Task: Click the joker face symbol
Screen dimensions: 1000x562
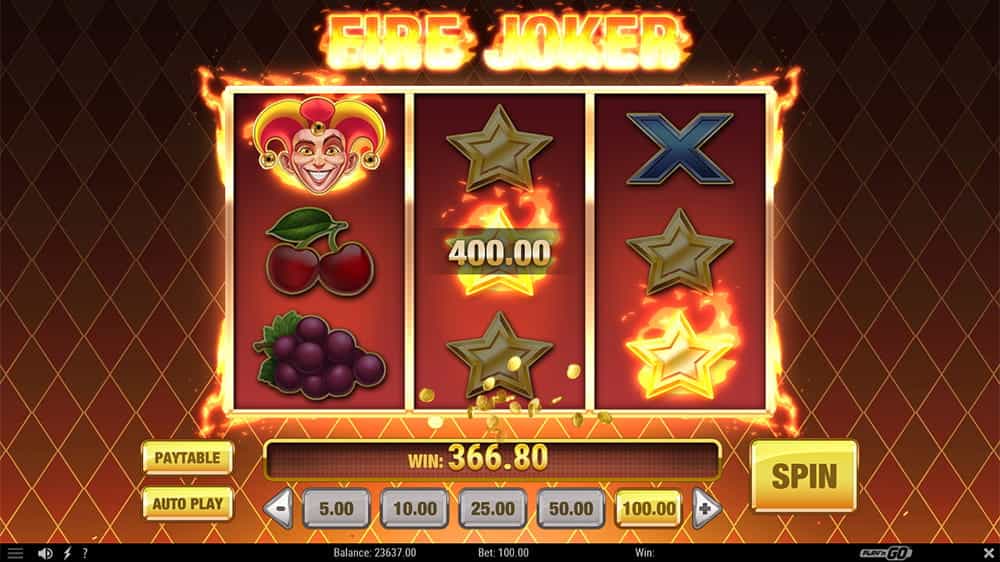Action: tap(319, 145)
